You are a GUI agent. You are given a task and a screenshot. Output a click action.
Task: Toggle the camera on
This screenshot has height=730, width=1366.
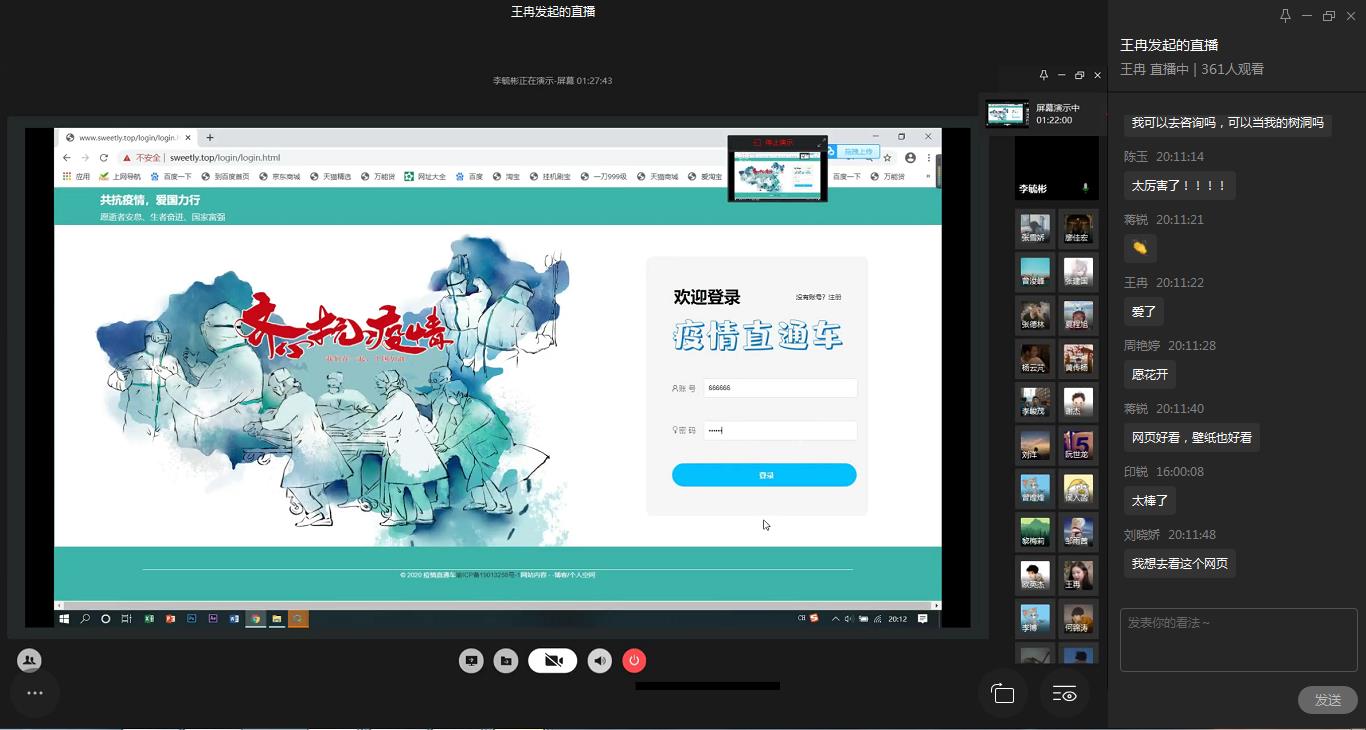[552, 660]
